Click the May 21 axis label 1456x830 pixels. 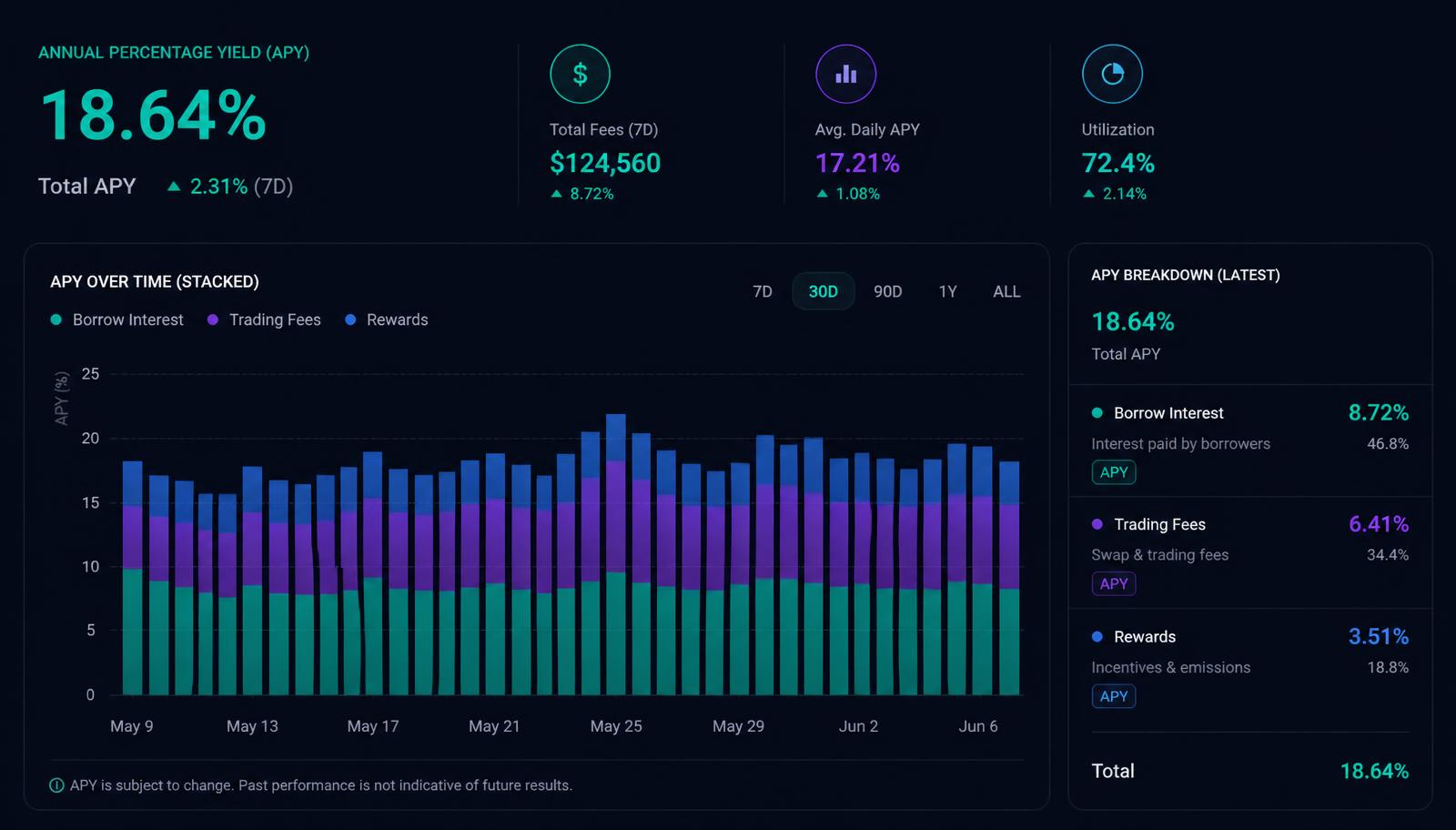(494, 726)
